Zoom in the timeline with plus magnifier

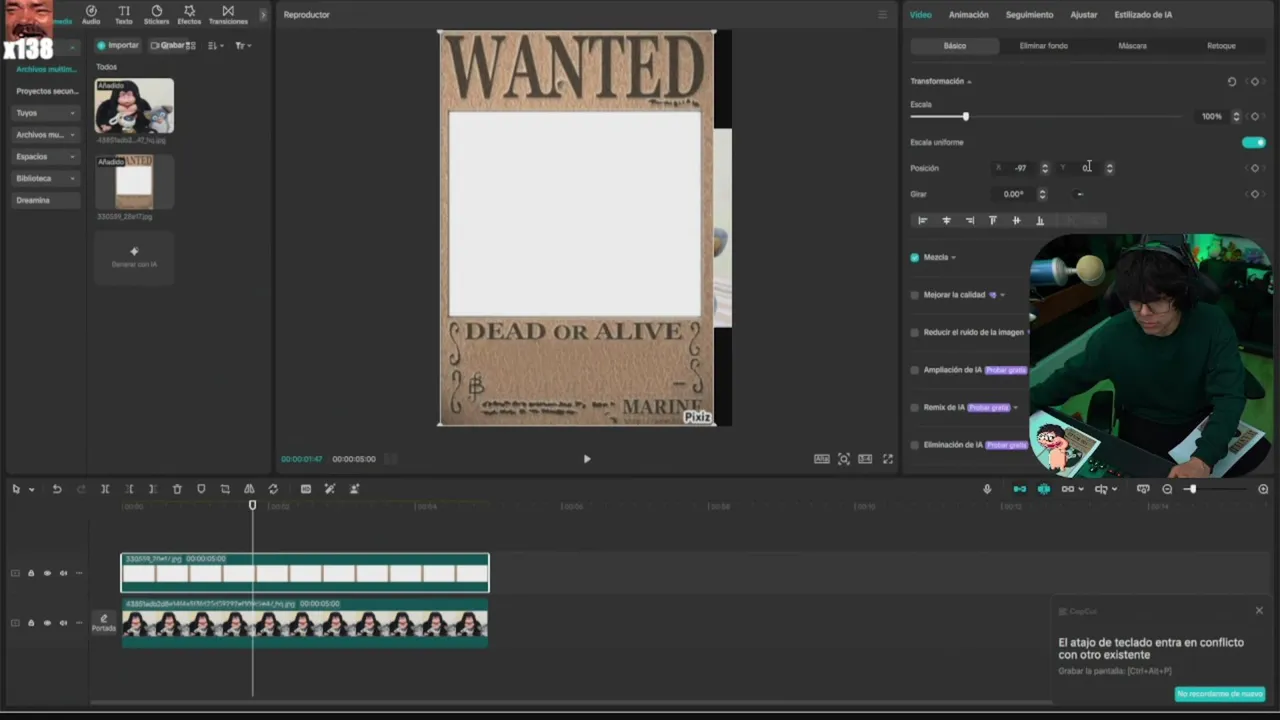pos(1263,489)
